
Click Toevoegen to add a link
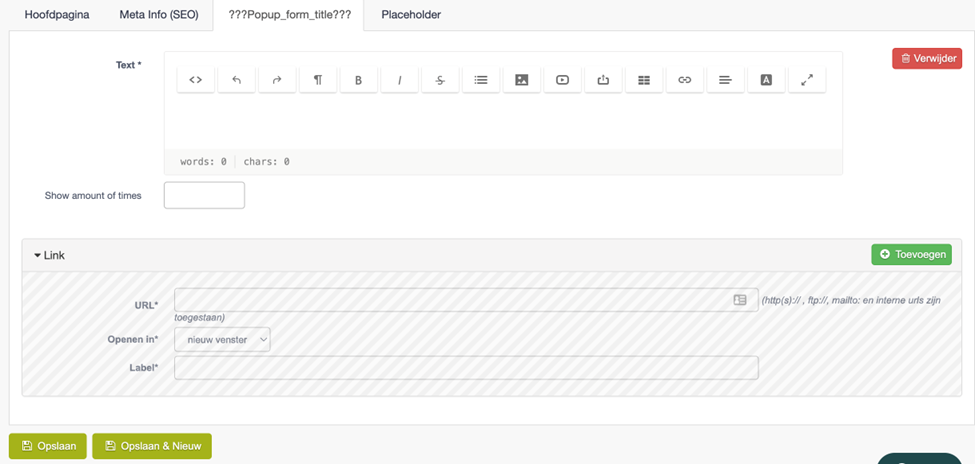click(x=911, y=254)
